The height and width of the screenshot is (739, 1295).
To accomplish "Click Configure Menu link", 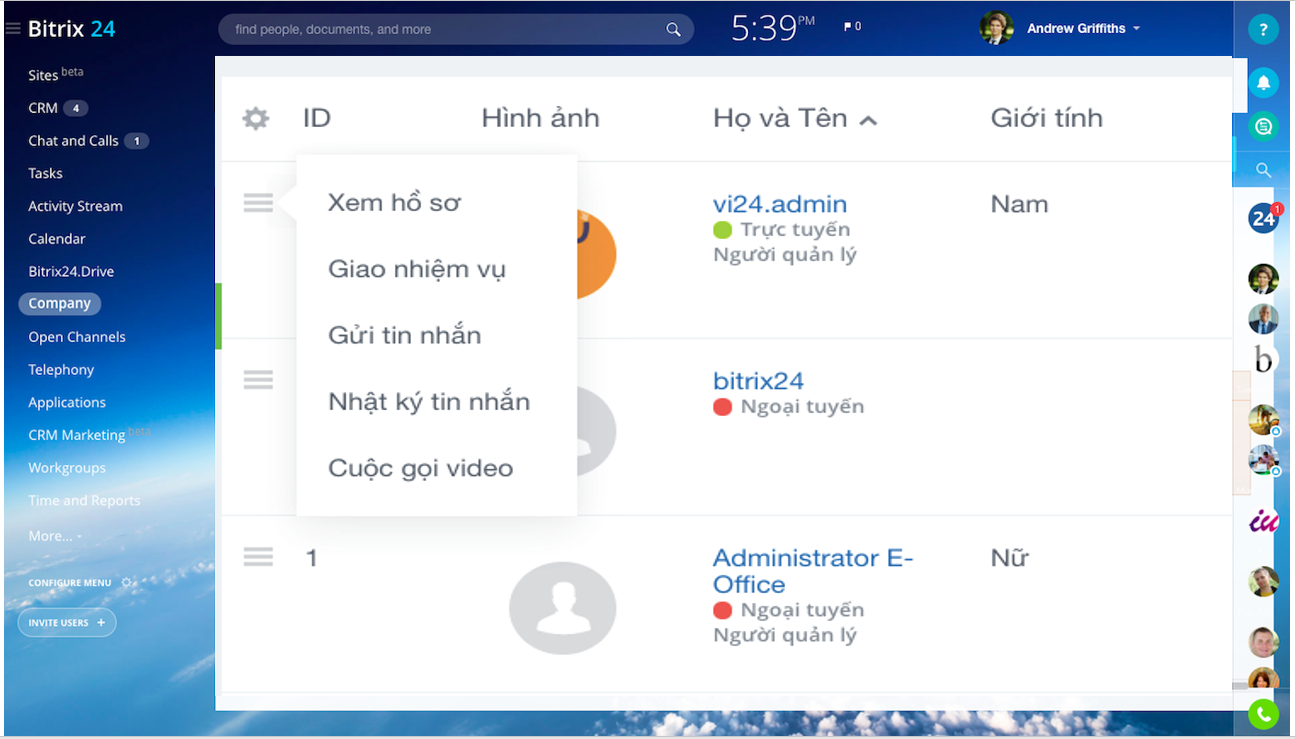I will point(70,583).
